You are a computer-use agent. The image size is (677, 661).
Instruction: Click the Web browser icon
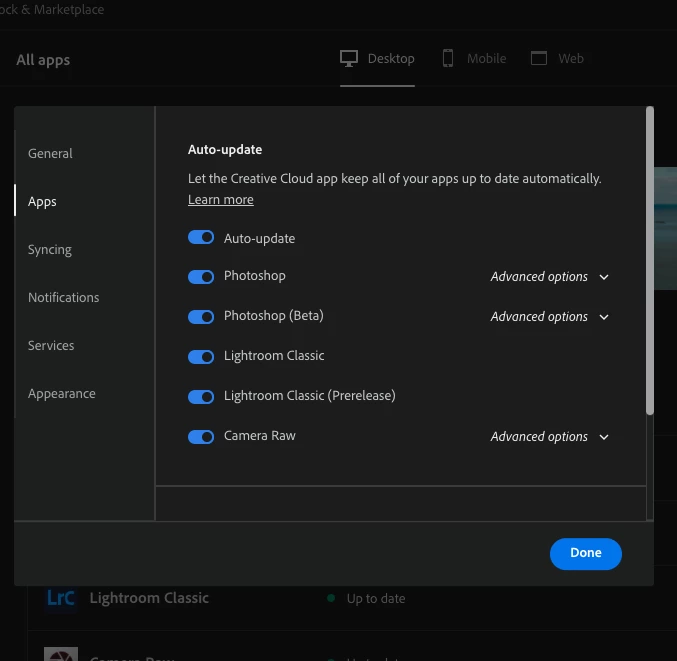[538, 58]
